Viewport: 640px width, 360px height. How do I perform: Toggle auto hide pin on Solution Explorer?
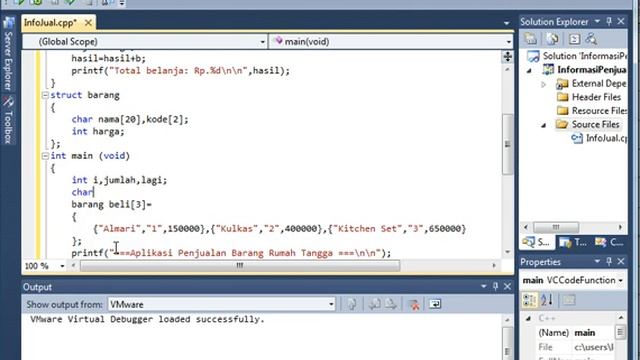(x=609, y=21)
